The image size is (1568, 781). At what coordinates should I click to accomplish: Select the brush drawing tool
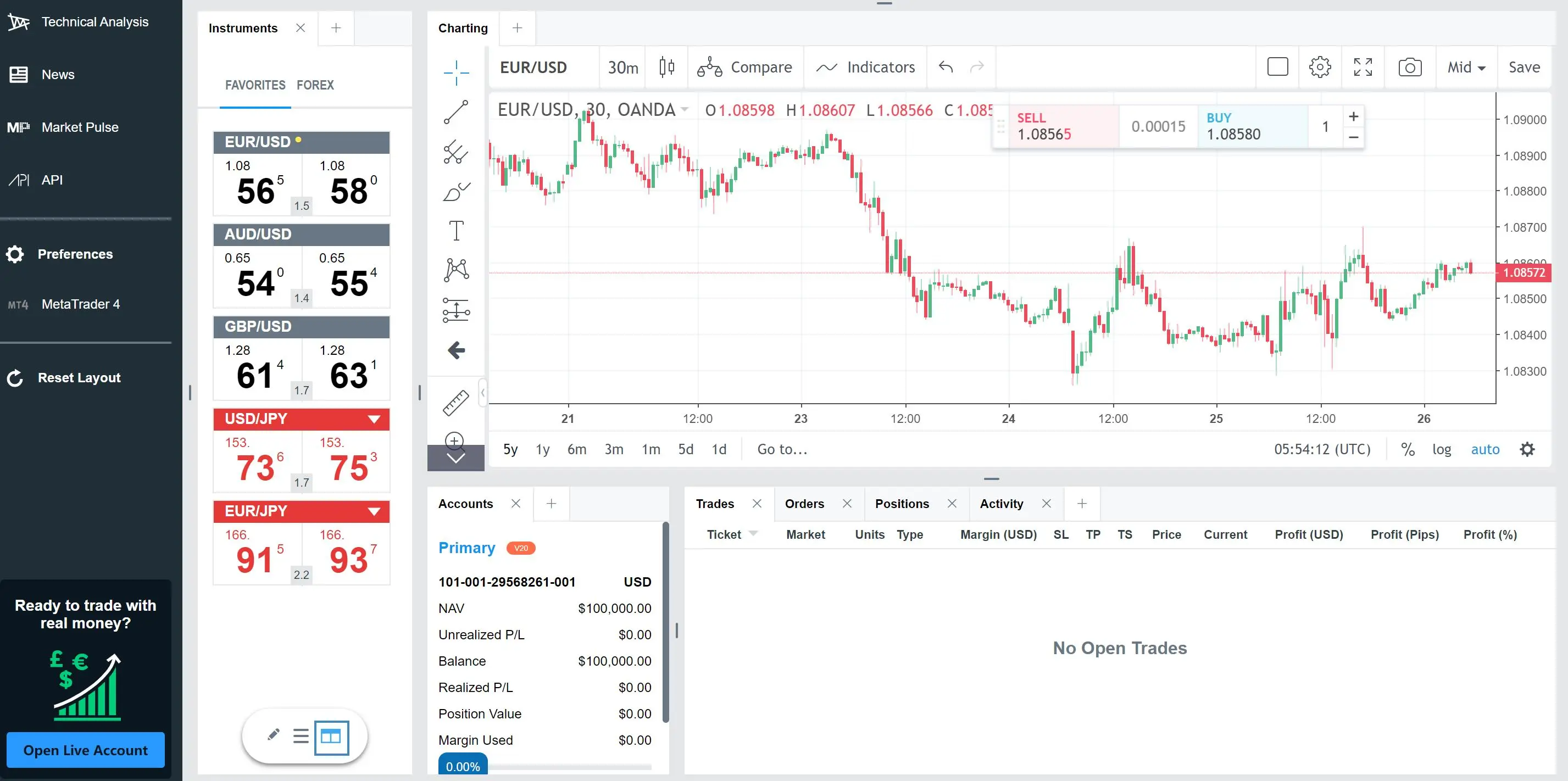(x=456, y=192)
